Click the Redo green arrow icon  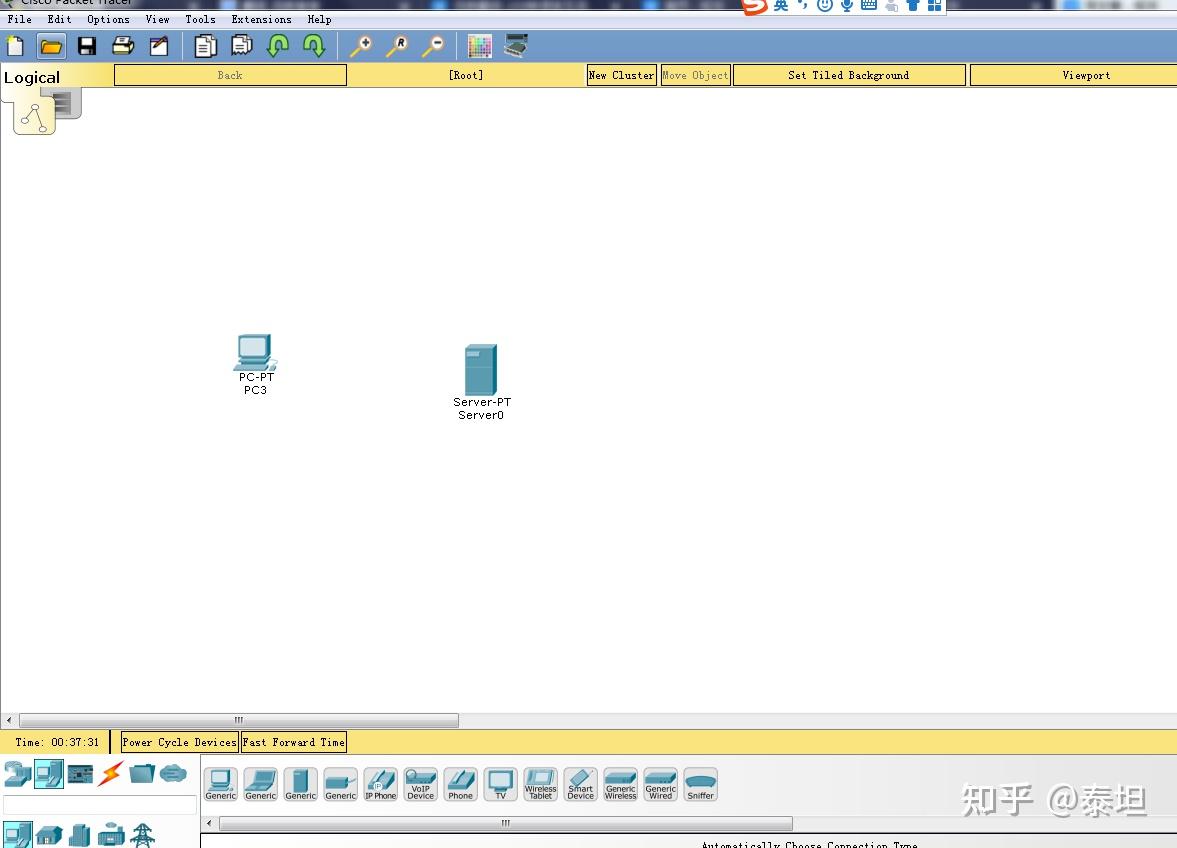click(314, 47)
